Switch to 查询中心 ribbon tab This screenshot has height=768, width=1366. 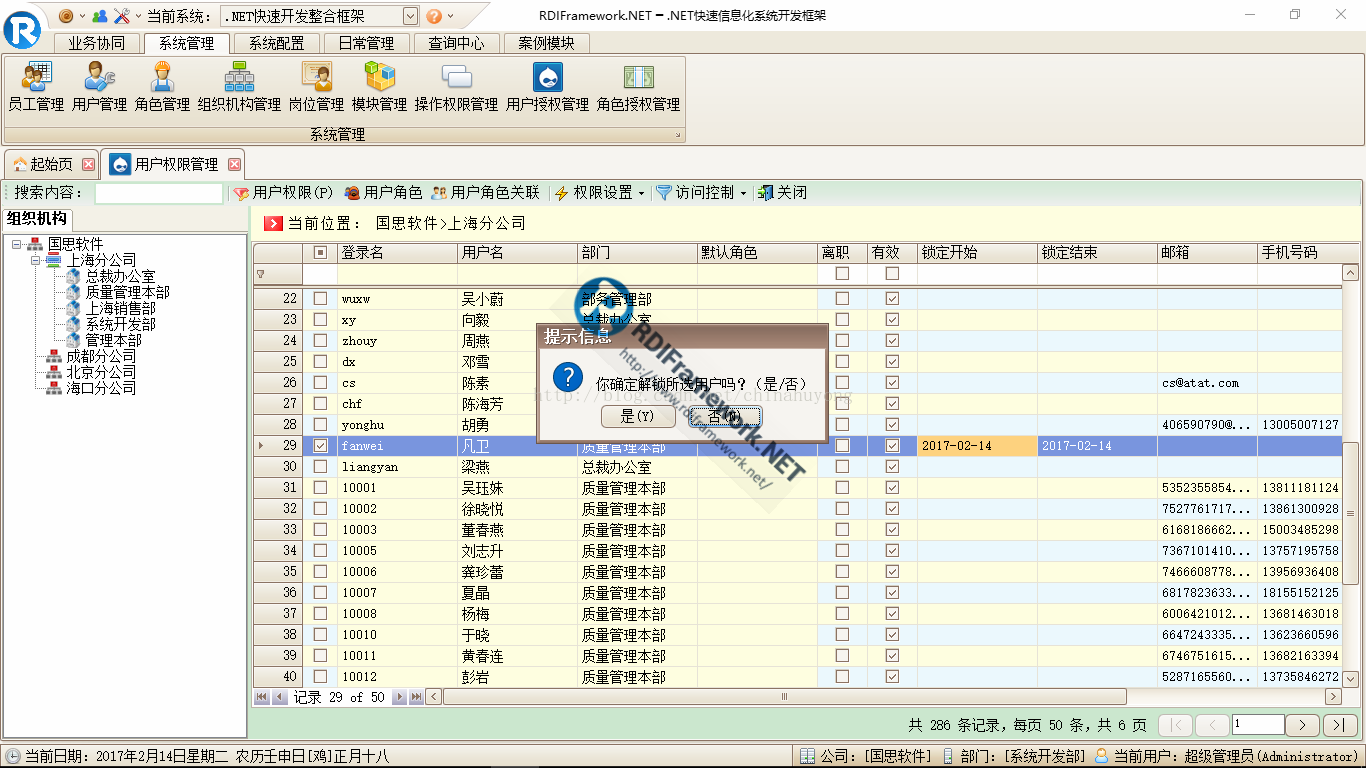click(x=457, y=43)
